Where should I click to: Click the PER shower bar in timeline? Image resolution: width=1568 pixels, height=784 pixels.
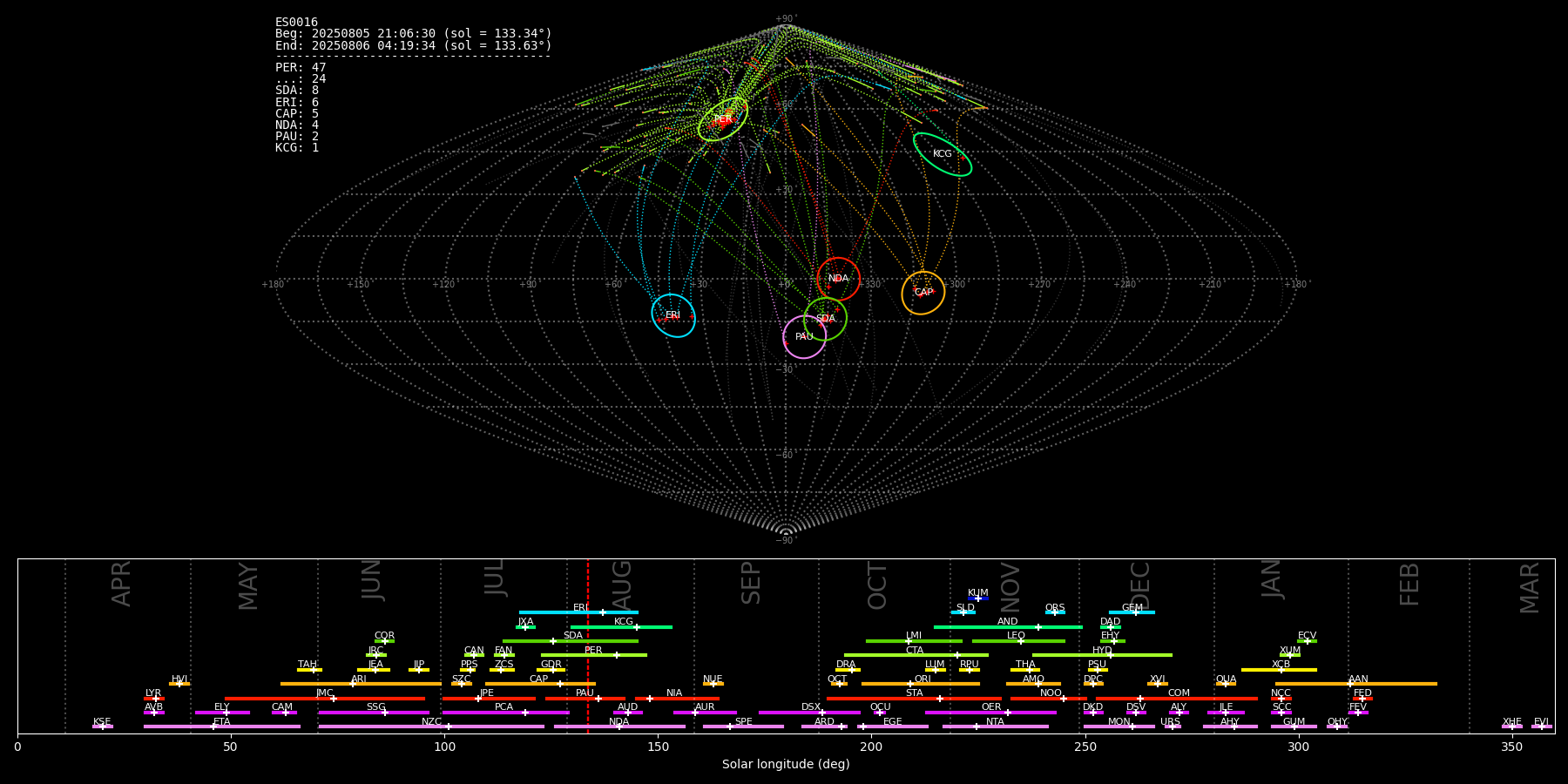click(x=594, y=655)
